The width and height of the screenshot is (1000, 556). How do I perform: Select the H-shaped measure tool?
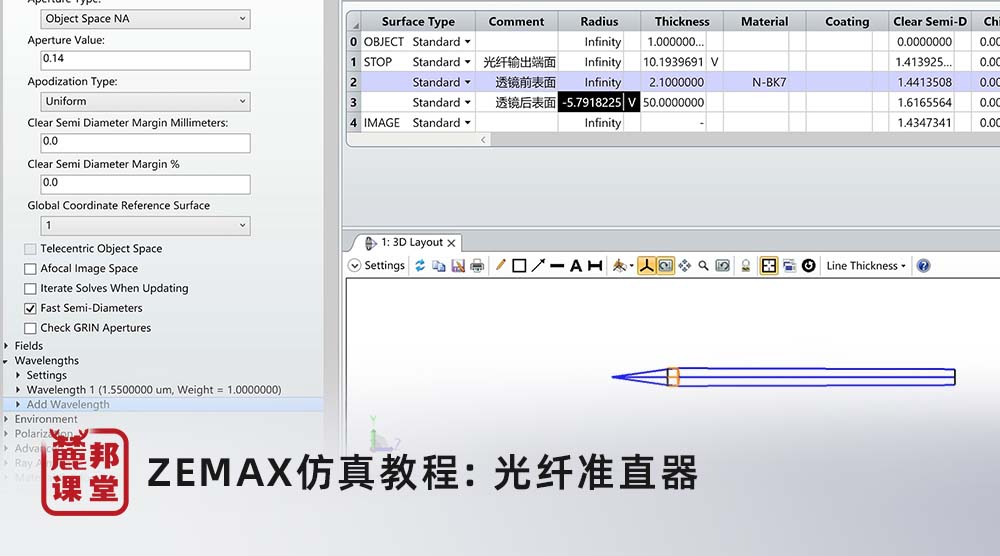point(595,266)
